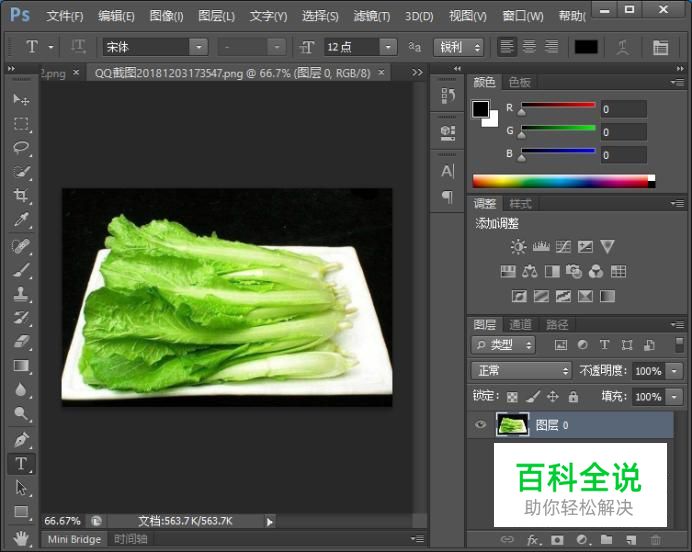
Task: Open the blend mode 正常 dropdown
Action: pos(521,371)
